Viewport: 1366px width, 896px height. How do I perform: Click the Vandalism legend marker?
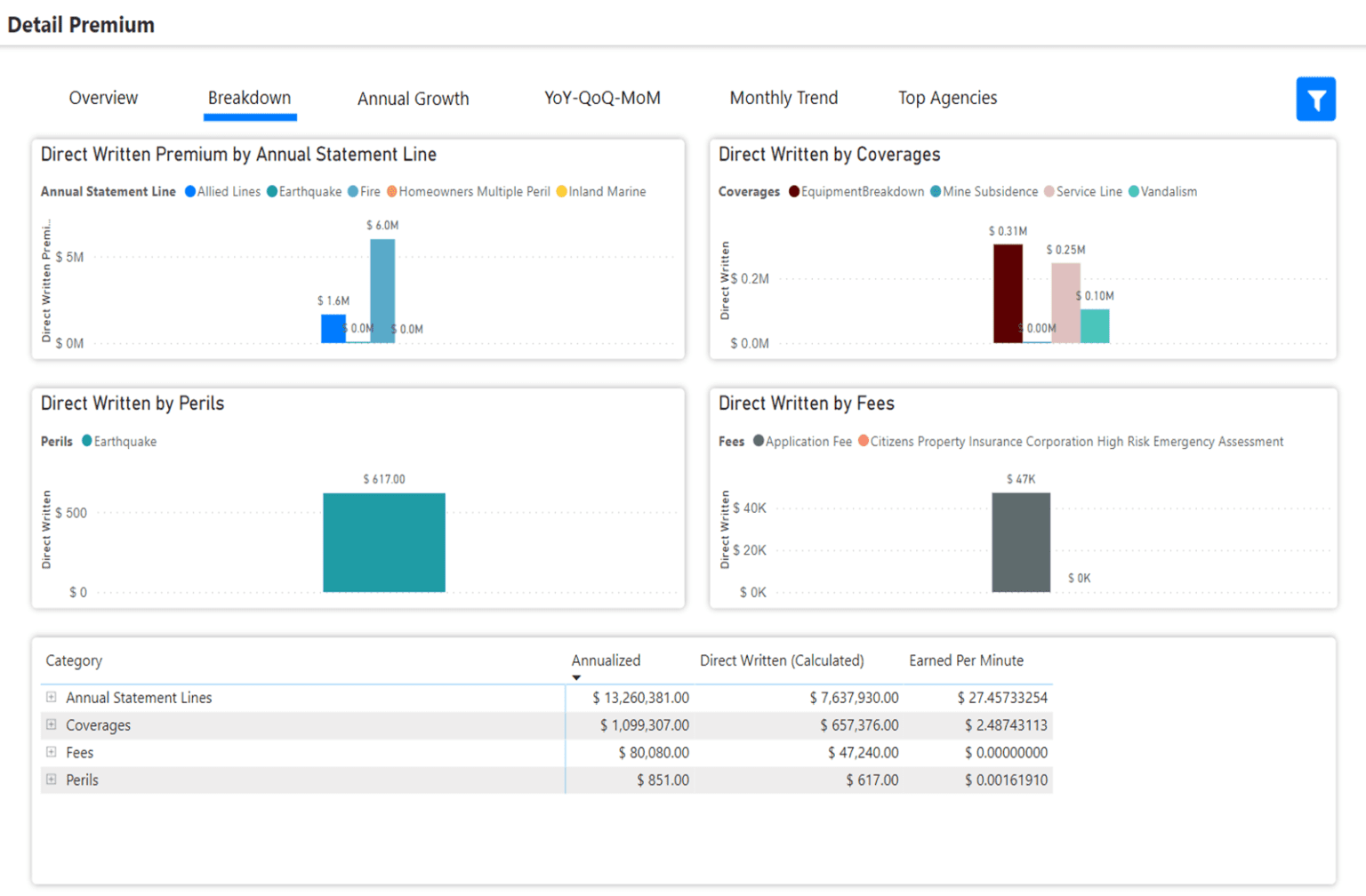tap(1134, 192)
